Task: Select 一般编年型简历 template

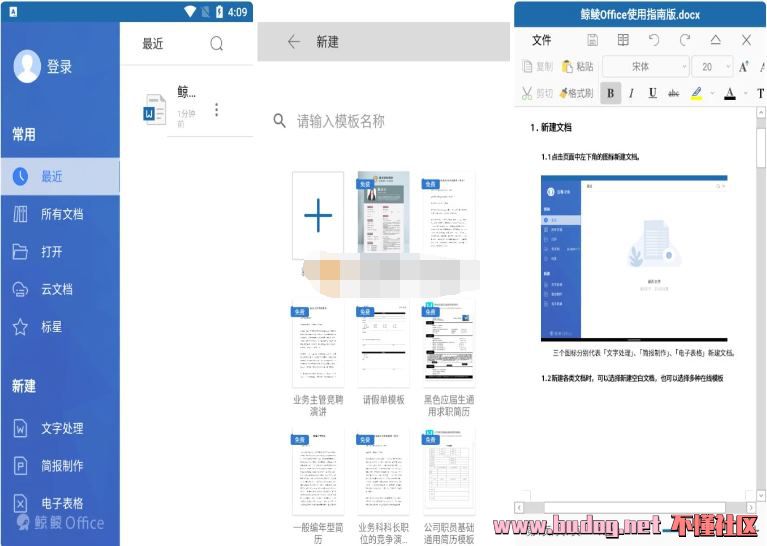Action: point(318,487)
